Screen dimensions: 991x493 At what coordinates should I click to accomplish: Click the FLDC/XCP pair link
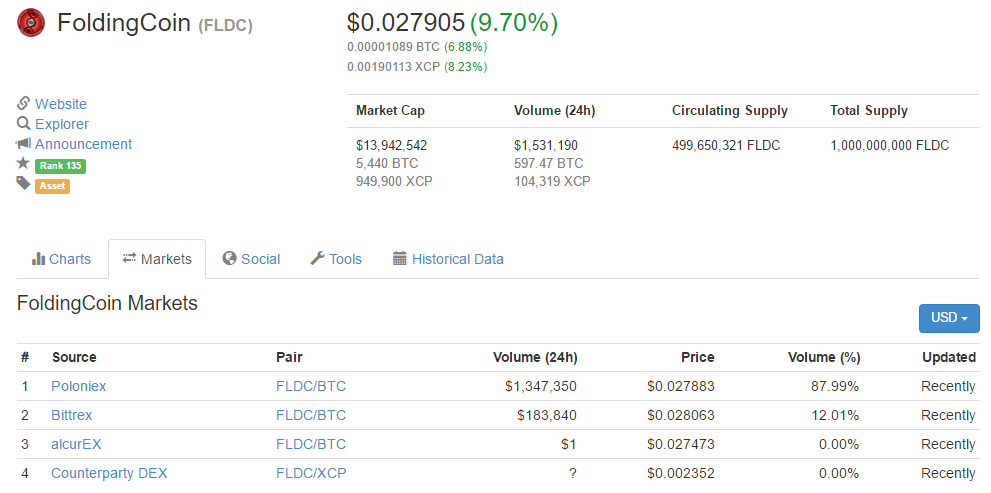point(311,473)
